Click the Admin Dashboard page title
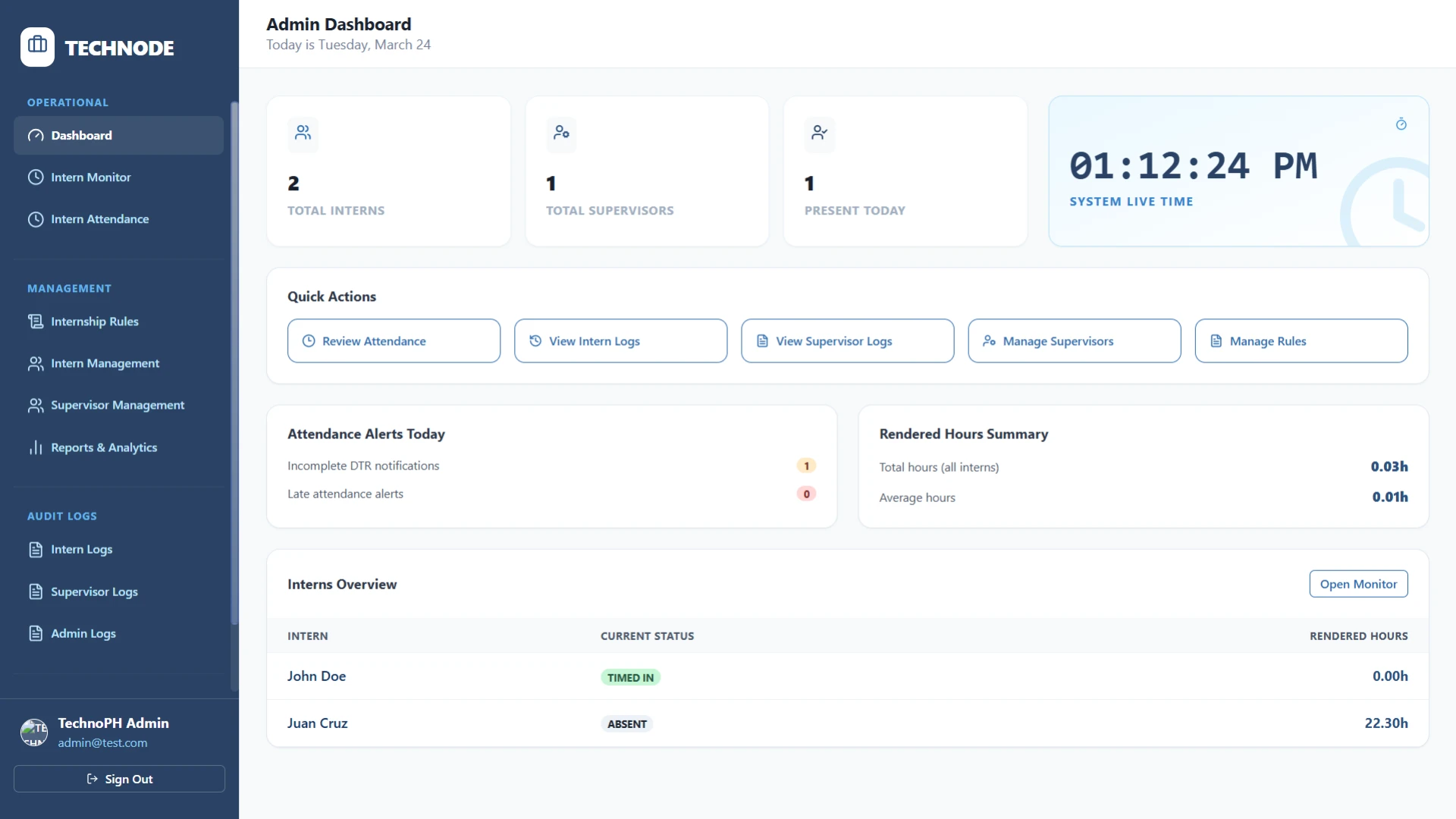Viewport: 1456px width, 819px height. 338,24
